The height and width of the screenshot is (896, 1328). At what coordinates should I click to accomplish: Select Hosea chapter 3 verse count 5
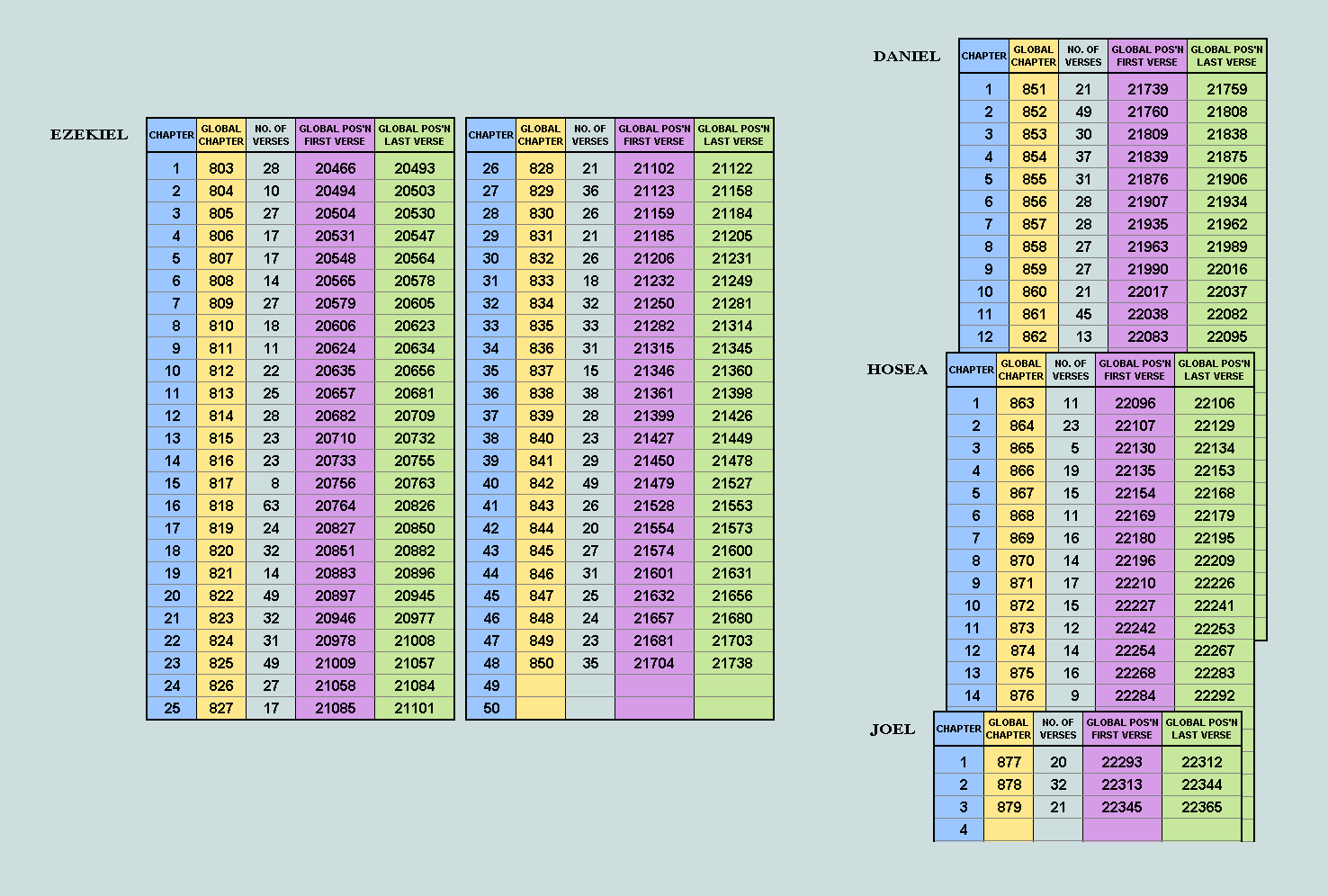point(1071,448)
